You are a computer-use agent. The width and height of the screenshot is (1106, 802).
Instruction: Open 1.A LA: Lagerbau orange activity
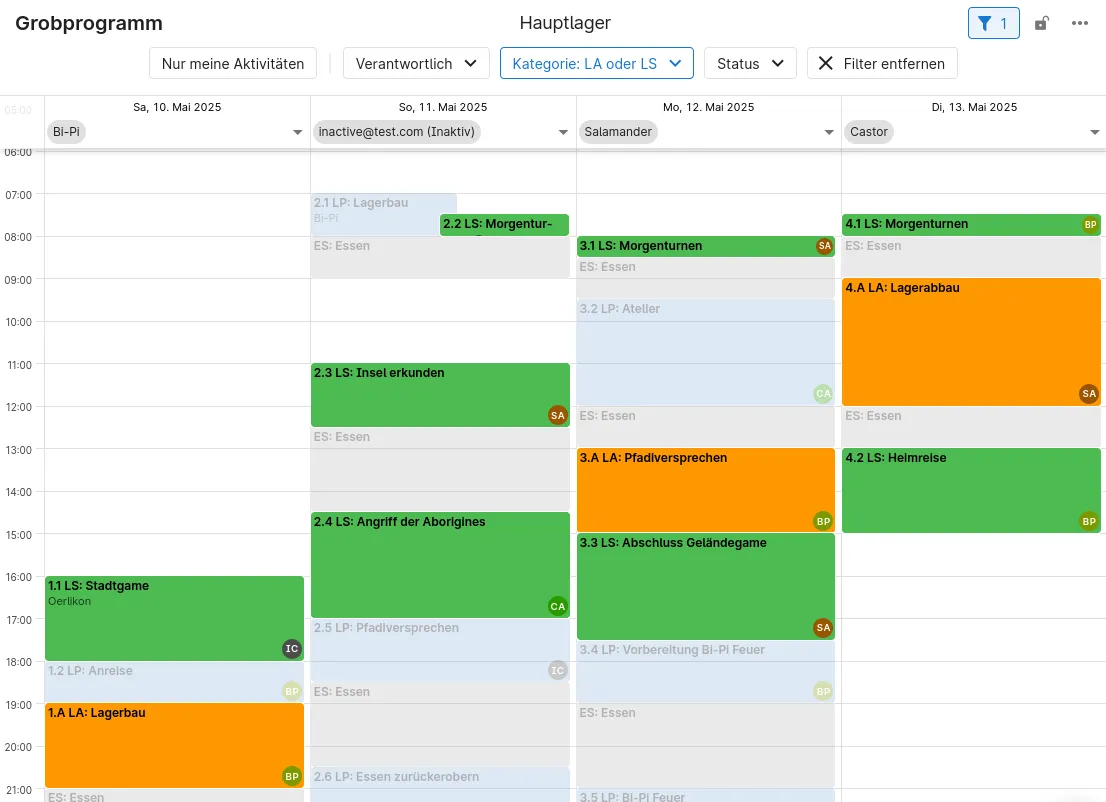(174, 745)
